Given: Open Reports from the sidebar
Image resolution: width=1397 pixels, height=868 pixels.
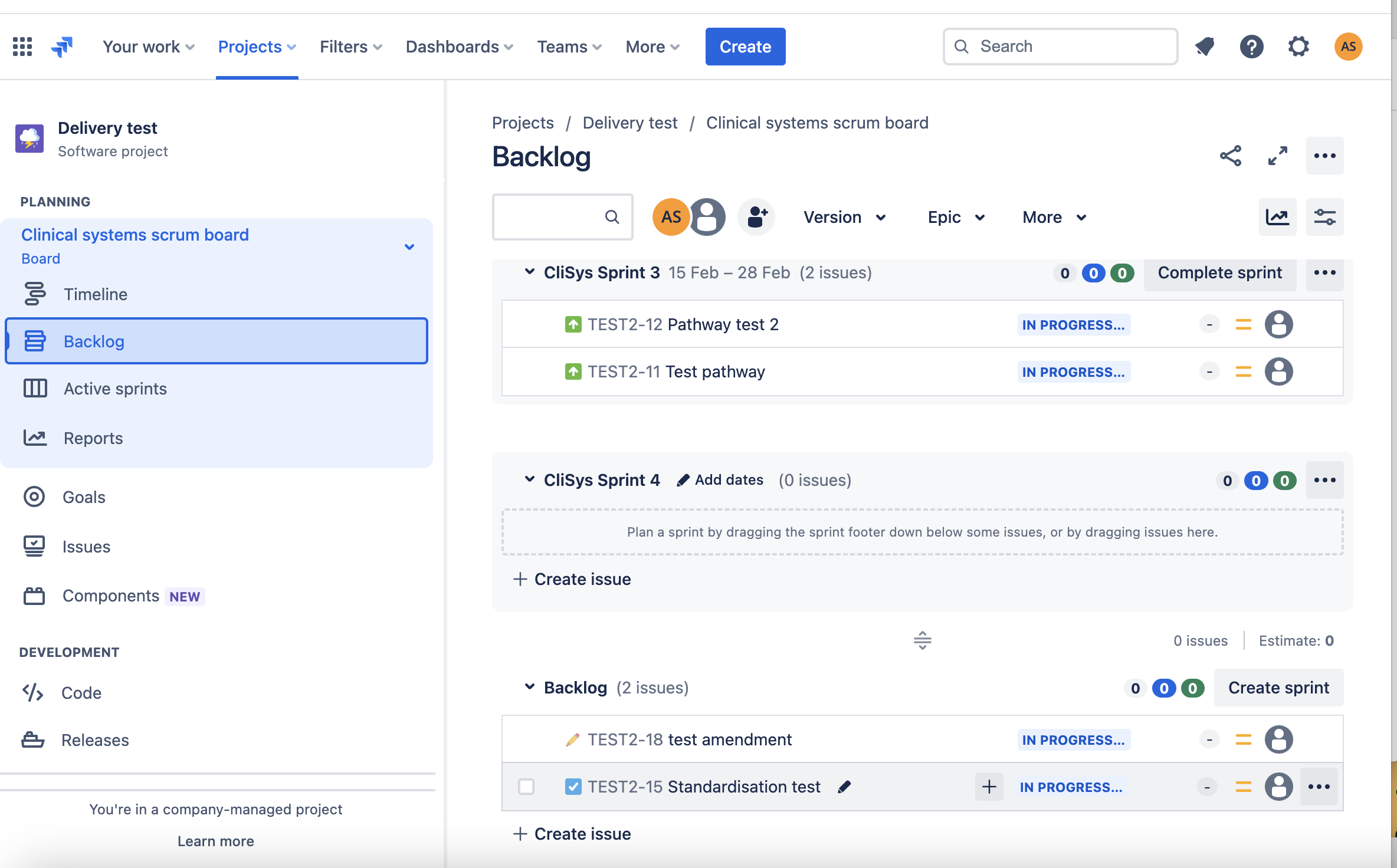Looking at the screenshot, I should (x=216, y=438).
